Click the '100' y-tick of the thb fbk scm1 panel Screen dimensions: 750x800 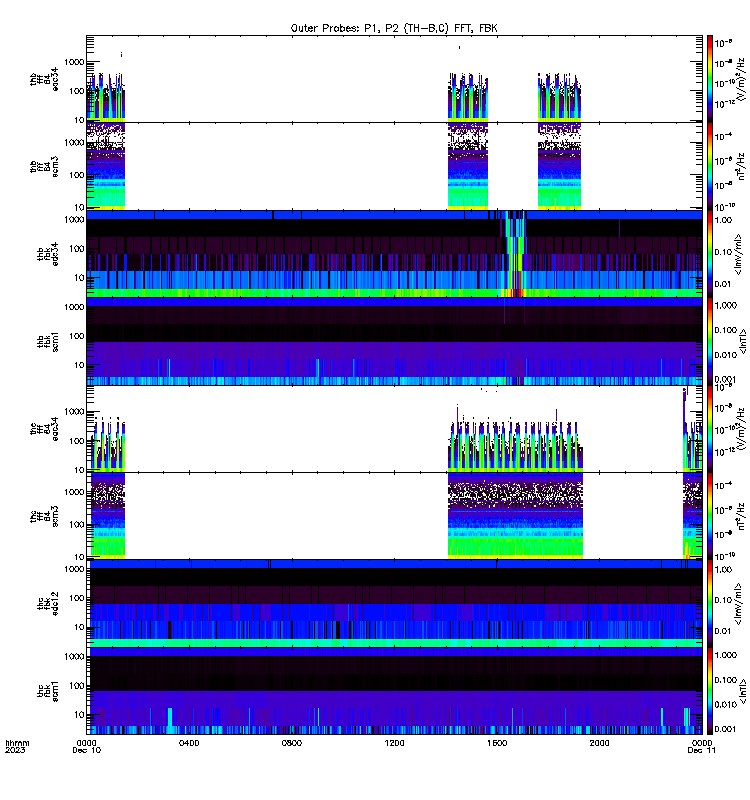tap(77, 336)
